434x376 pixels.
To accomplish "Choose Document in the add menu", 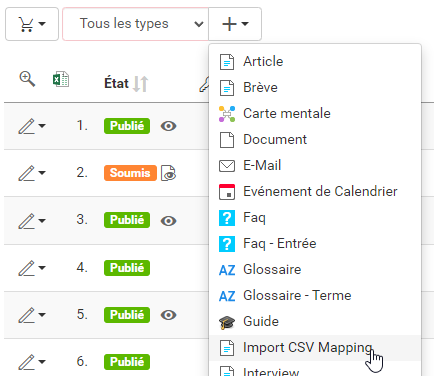I will [315, 140].
